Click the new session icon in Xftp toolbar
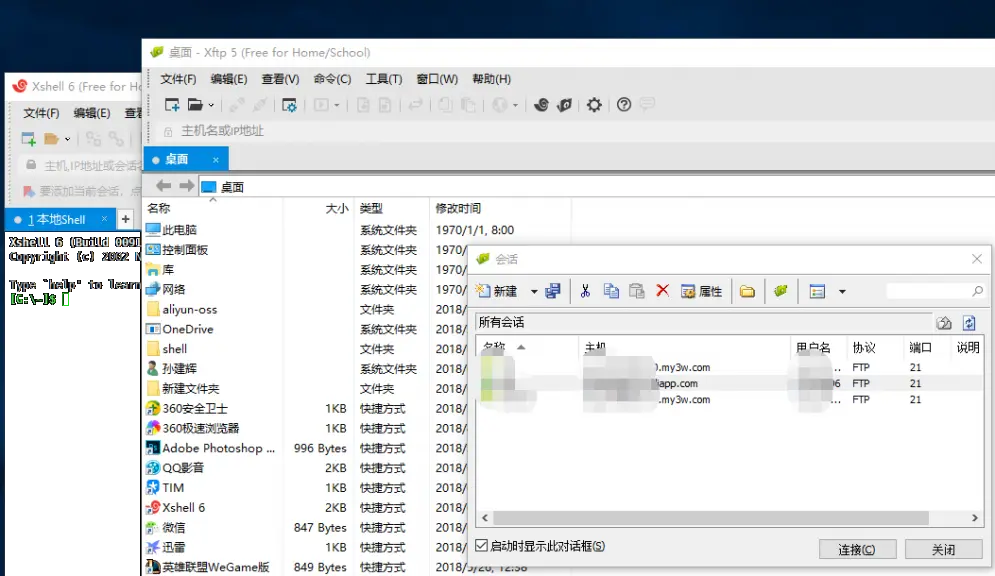Viewport: 995px width, 576px height. pos(172,105)
